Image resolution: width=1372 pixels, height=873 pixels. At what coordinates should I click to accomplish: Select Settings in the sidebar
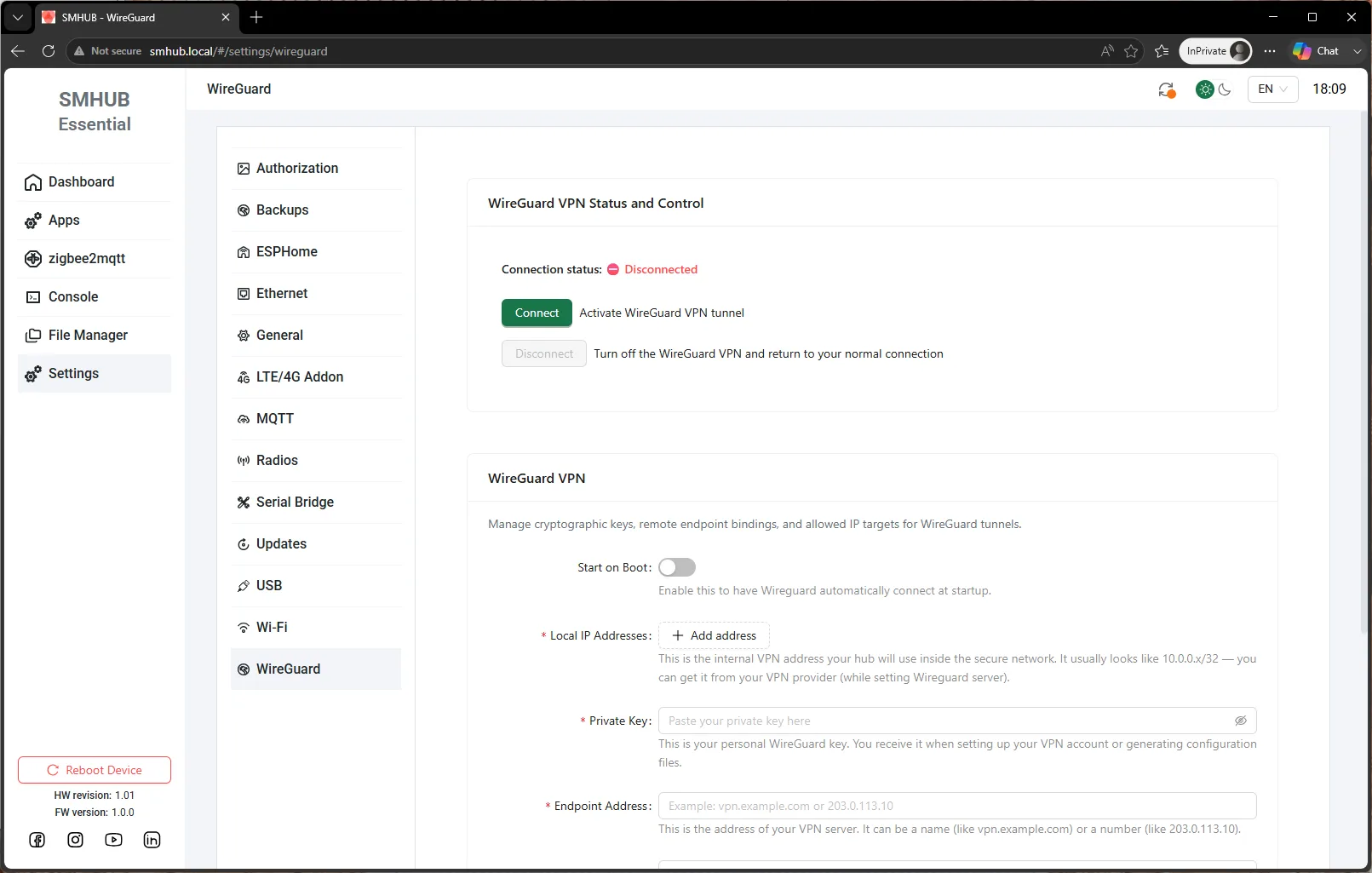click(94, 374)
